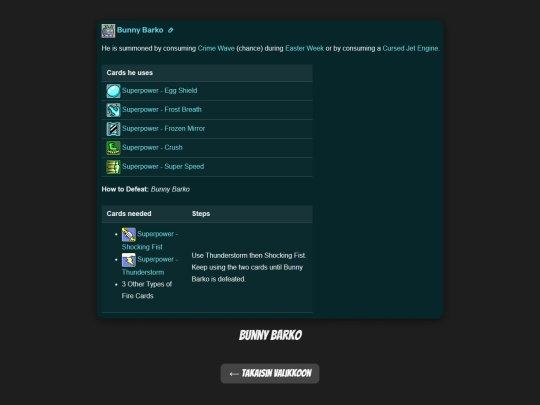The height and width of the screenshot is (405, 540).
Task: Open Superpower - Frozen Mirror link
Action: pos(164,128)
